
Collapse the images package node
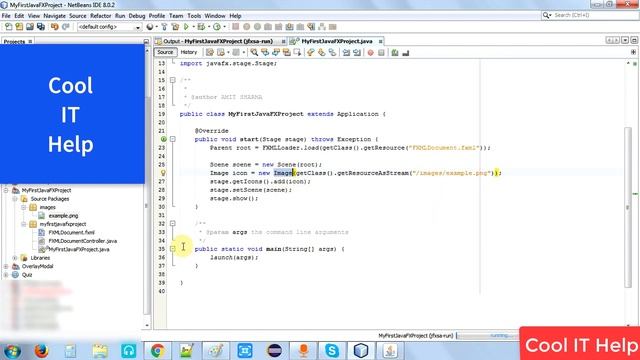click(x=24, y=207)
